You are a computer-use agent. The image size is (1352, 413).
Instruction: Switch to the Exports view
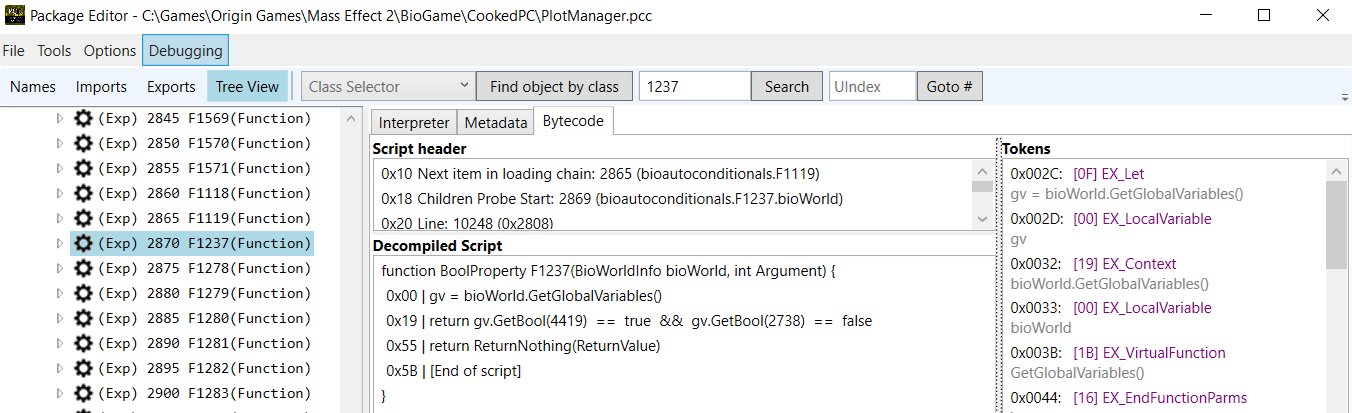click(x=171, y=87)
